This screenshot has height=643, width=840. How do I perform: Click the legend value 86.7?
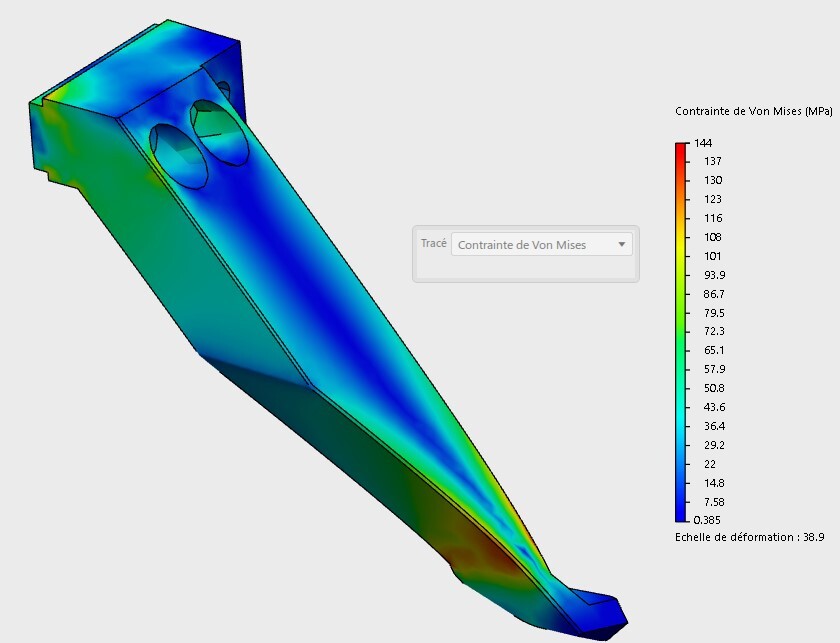coord(714,294)
